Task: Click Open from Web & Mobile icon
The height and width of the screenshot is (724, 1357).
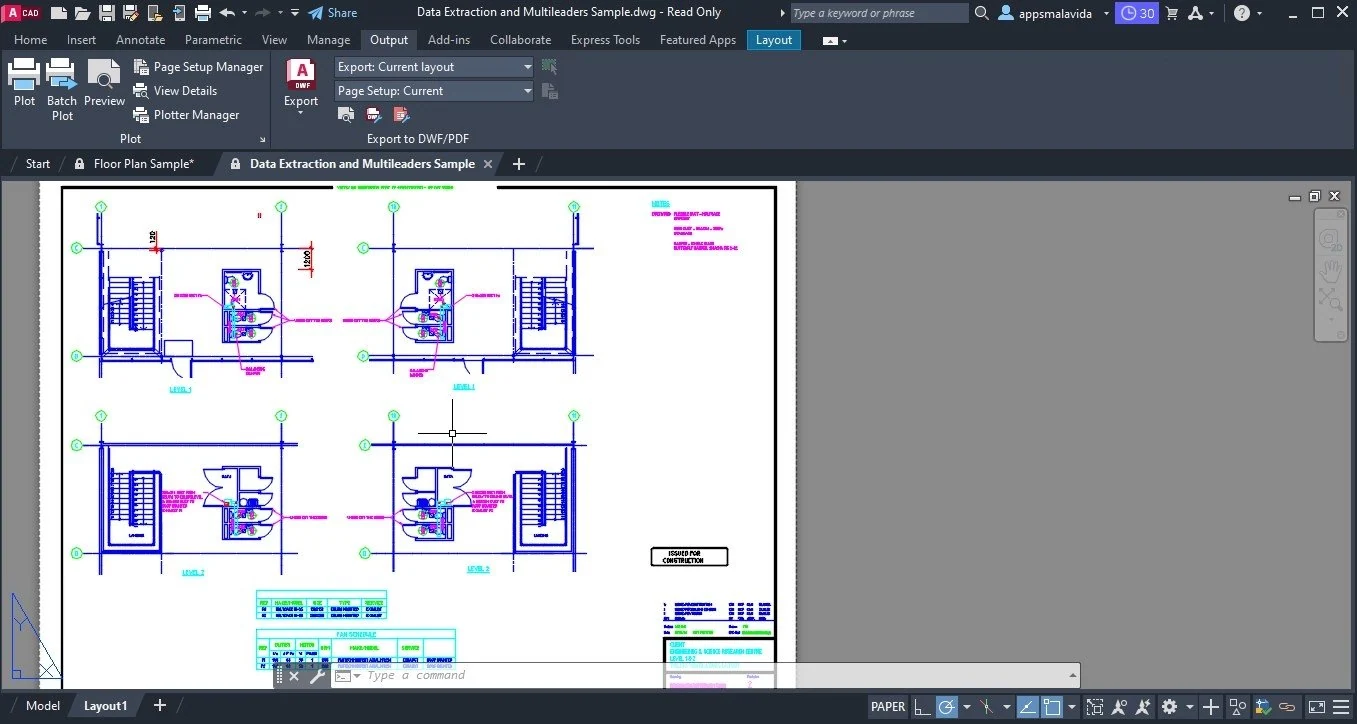Action: click(155, 13)
